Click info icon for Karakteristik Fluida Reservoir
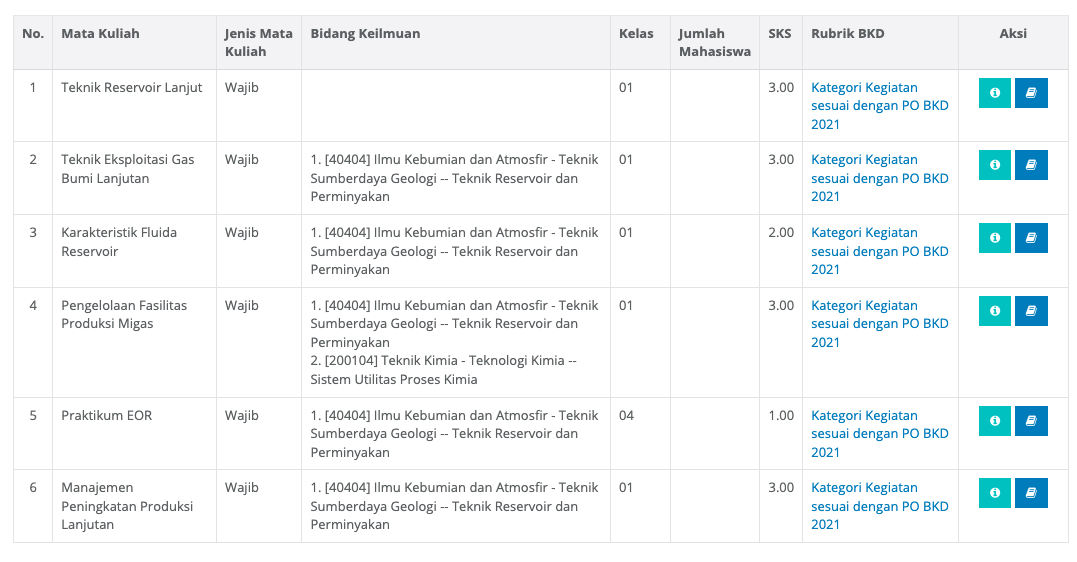This screenshot has width=1077, height=562. pyautogui.click(x=994, y=238)
